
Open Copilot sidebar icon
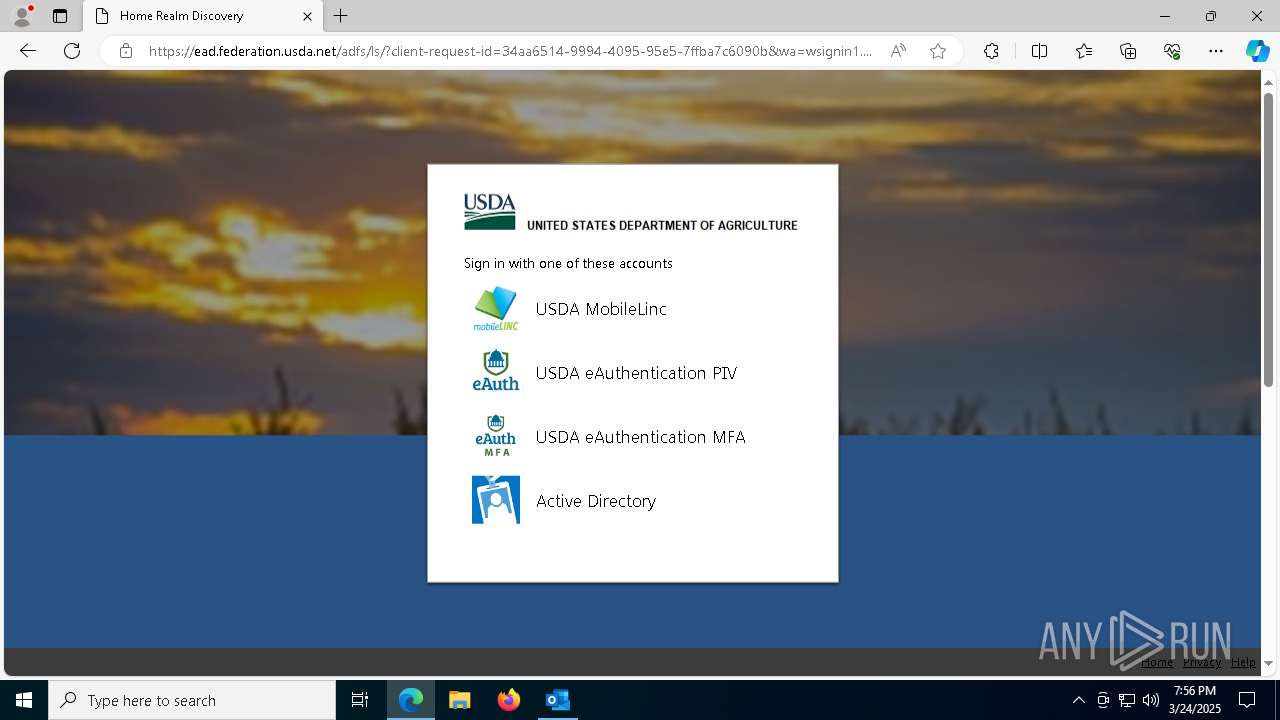1257,51
